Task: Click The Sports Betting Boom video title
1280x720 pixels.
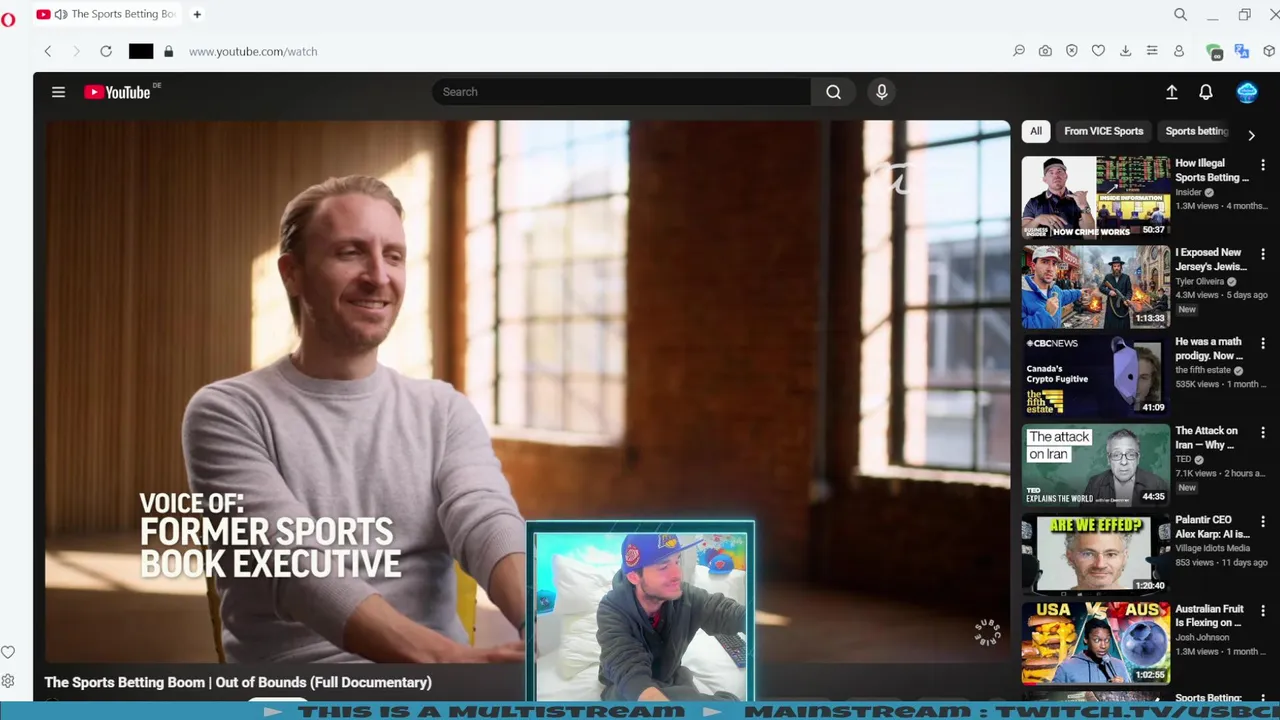Action: point(238,682)
